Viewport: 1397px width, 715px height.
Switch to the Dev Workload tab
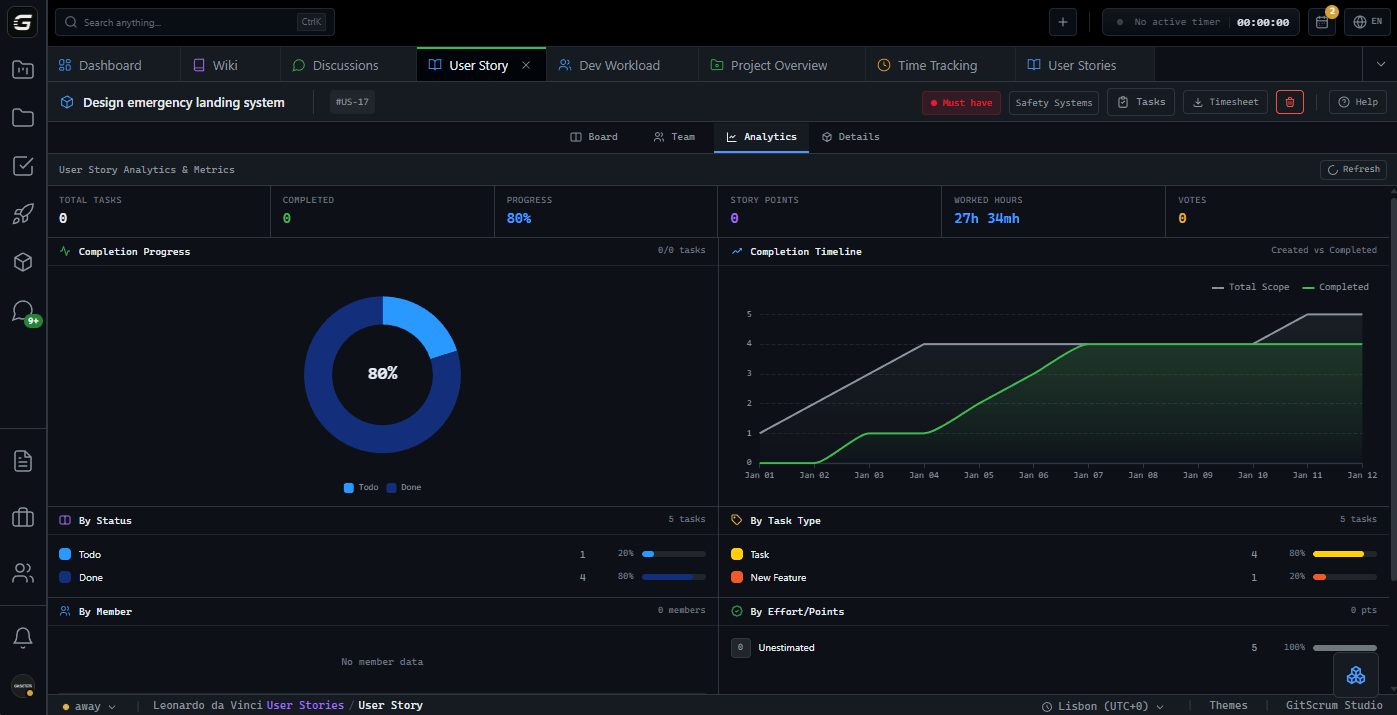tap(619, 64)
